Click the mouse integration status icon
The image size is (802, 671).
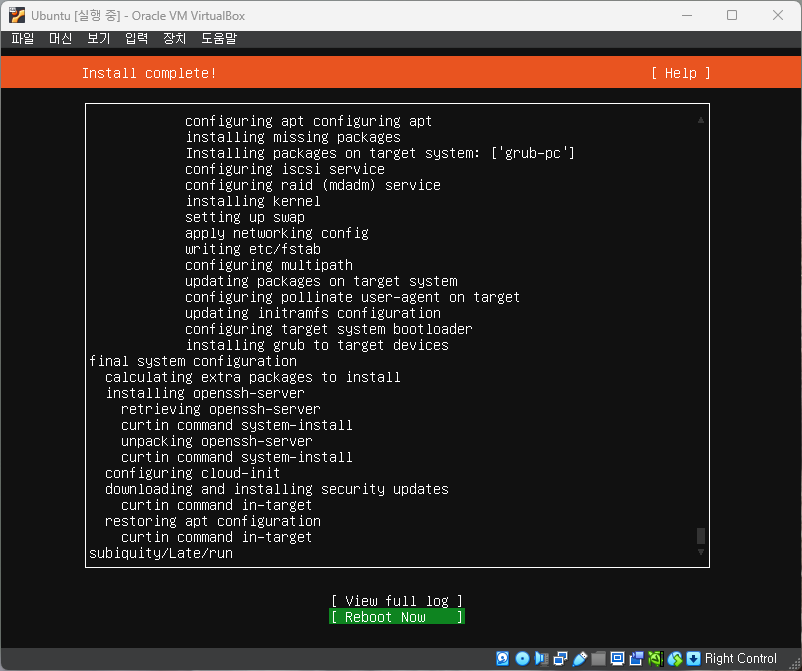[x=675, y=658]
